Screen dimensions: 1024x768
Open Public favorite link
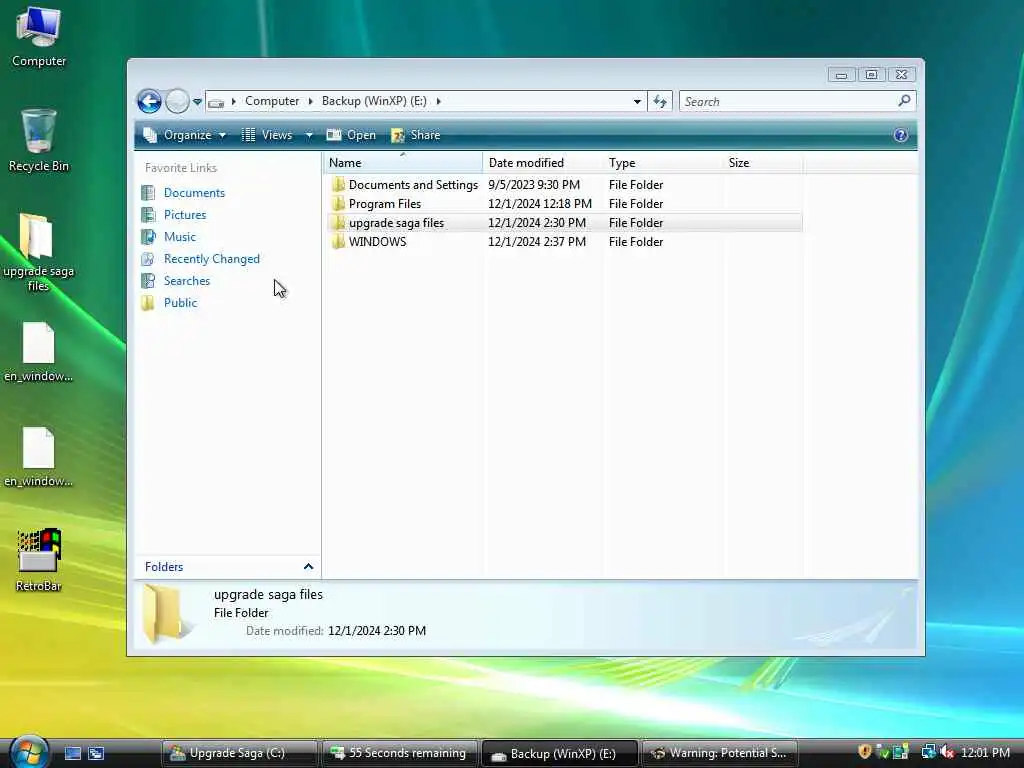click(x=180, y=303)
